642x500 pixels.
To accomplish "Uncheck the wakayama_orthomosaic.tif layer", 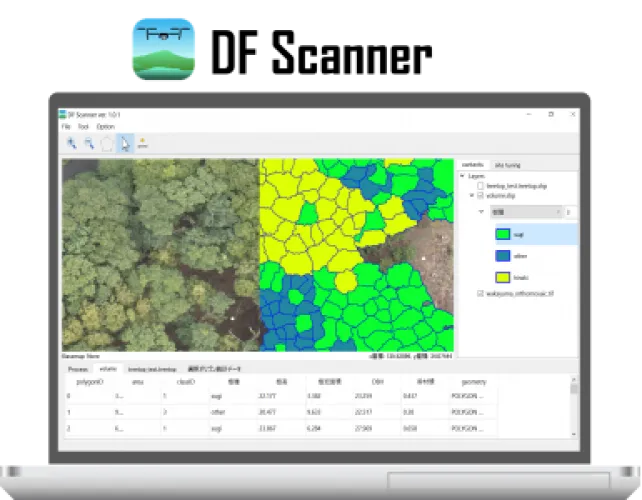I will (x=481, y=293).
